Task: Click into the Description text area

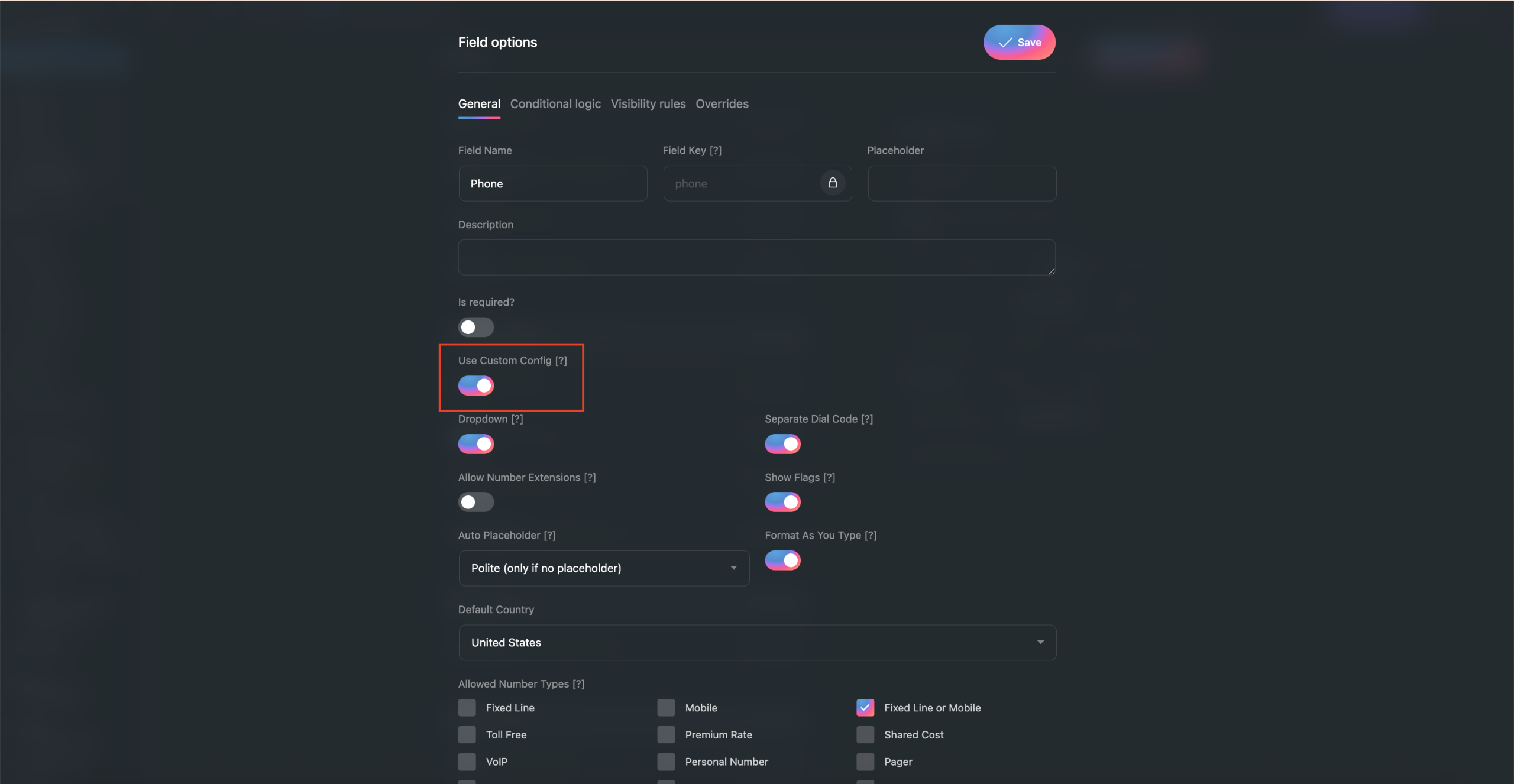Action: pyautogui.click(x=756, y=257)
